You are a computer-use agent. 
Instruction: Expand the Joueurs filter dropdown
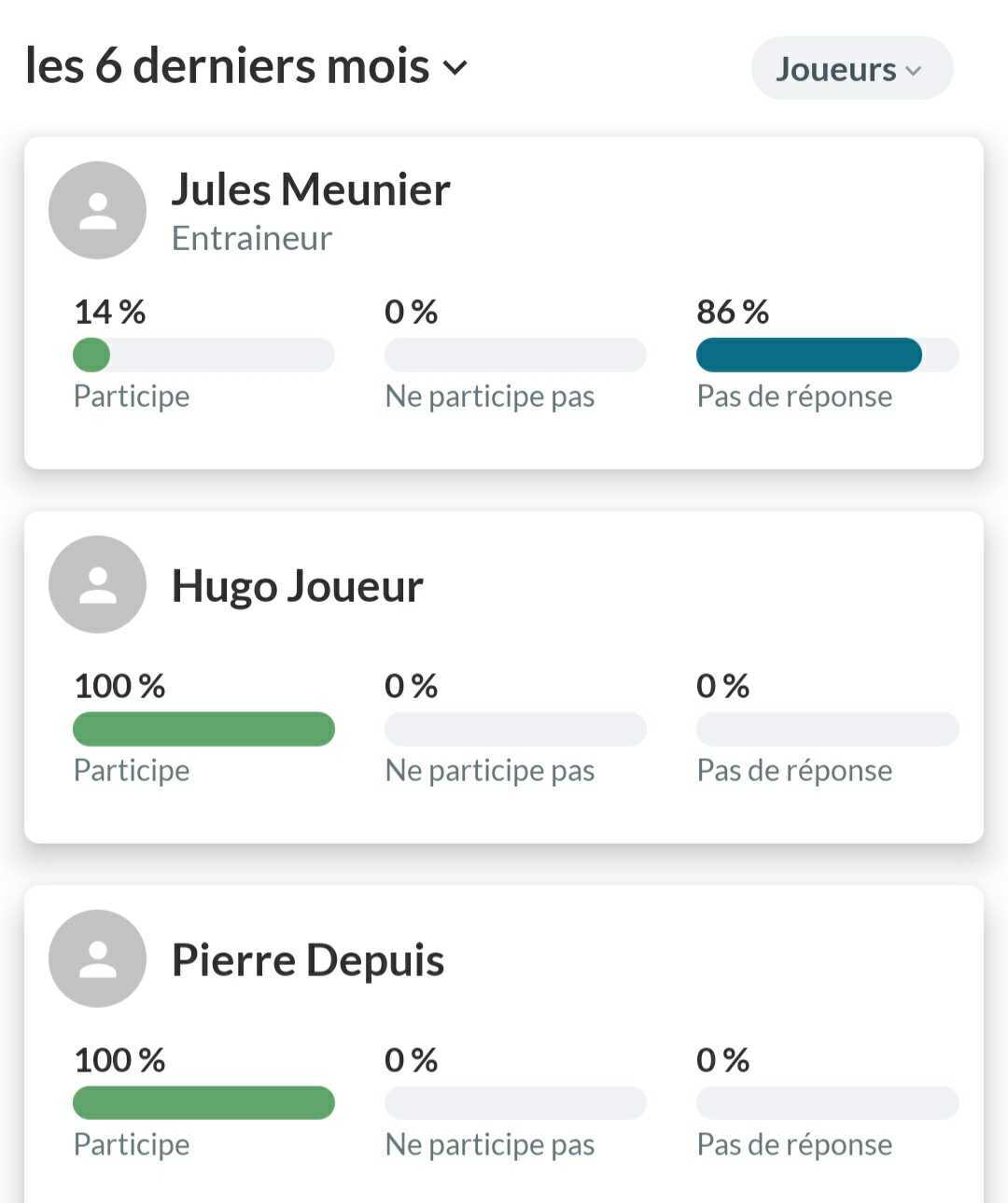(x=851, y=69)
